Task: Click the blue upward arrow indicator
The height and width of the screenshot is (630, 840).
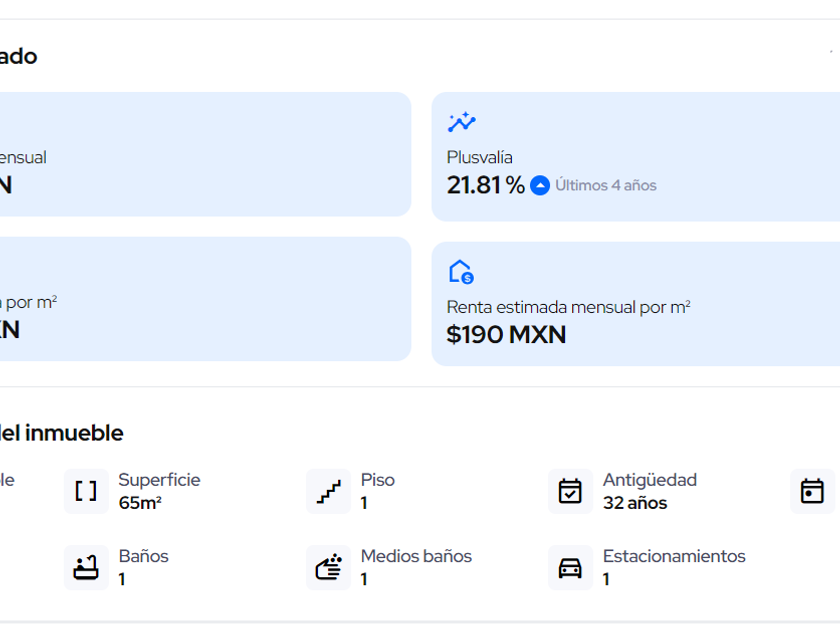Action: coord(539,185)
